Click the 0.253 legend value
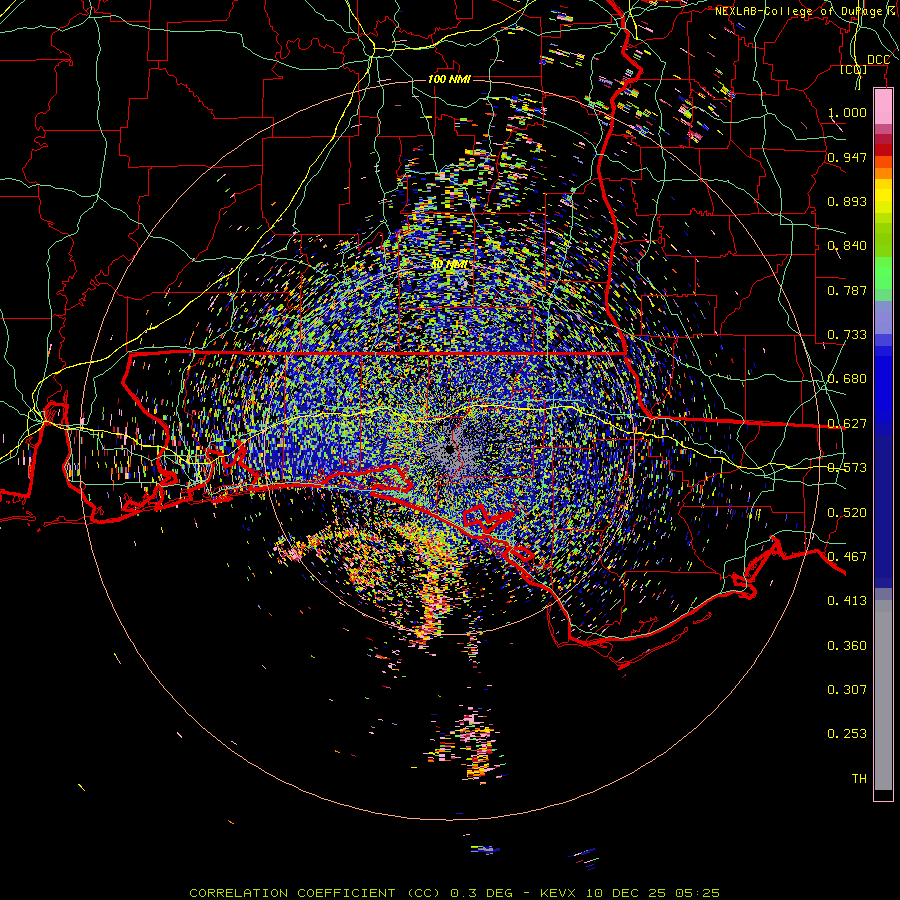The height and width of the screenshot is (900, 900). (847, 734)
